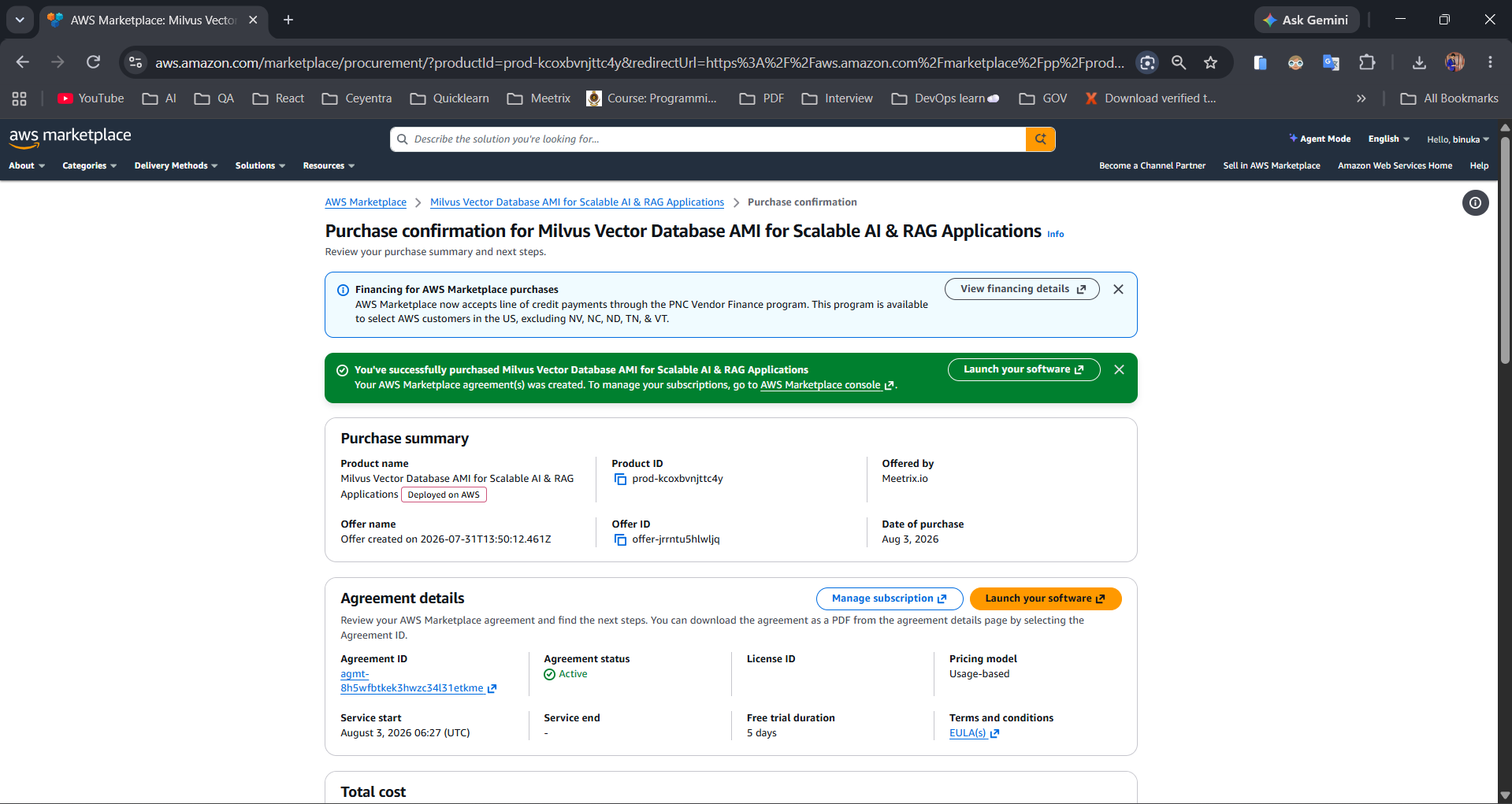This screenshot has width=1512, height=804.
Task: Open a new browser tab
Action: coord(288,20)
